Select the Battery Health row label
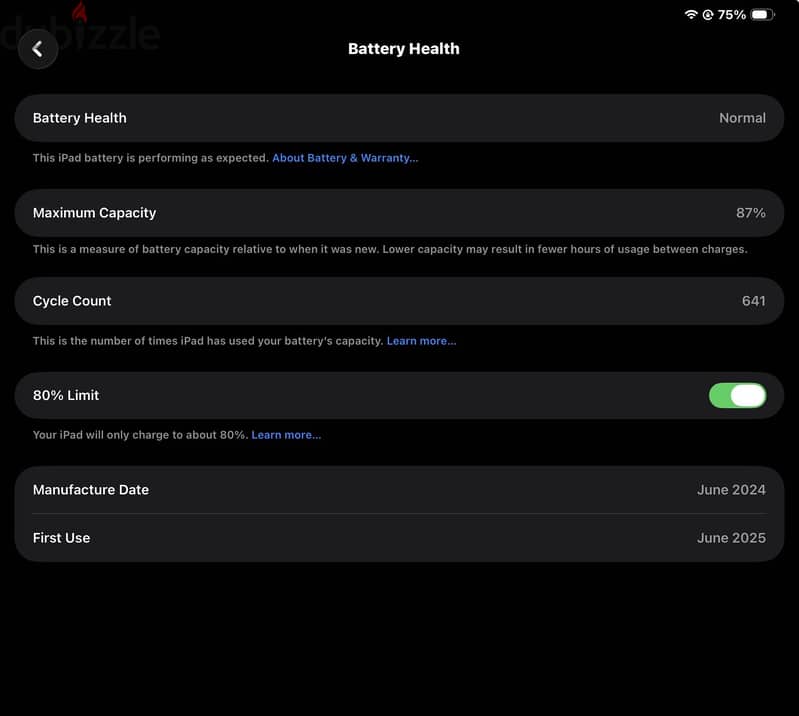 (x=79, y=118)
